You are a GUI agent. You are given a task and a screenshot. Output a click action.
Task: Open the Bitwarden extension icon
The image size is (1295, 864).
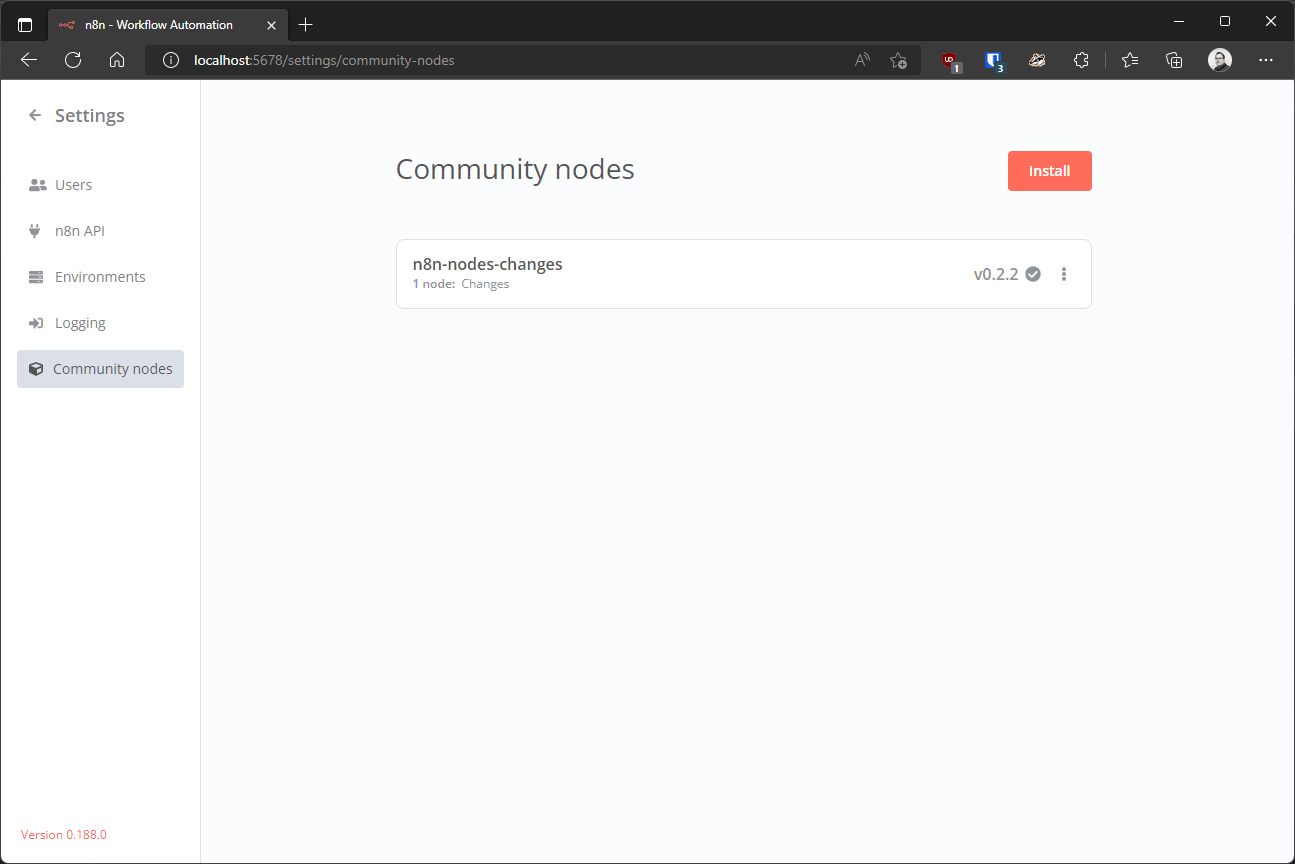pyautogui.click(x=993, y=60)
